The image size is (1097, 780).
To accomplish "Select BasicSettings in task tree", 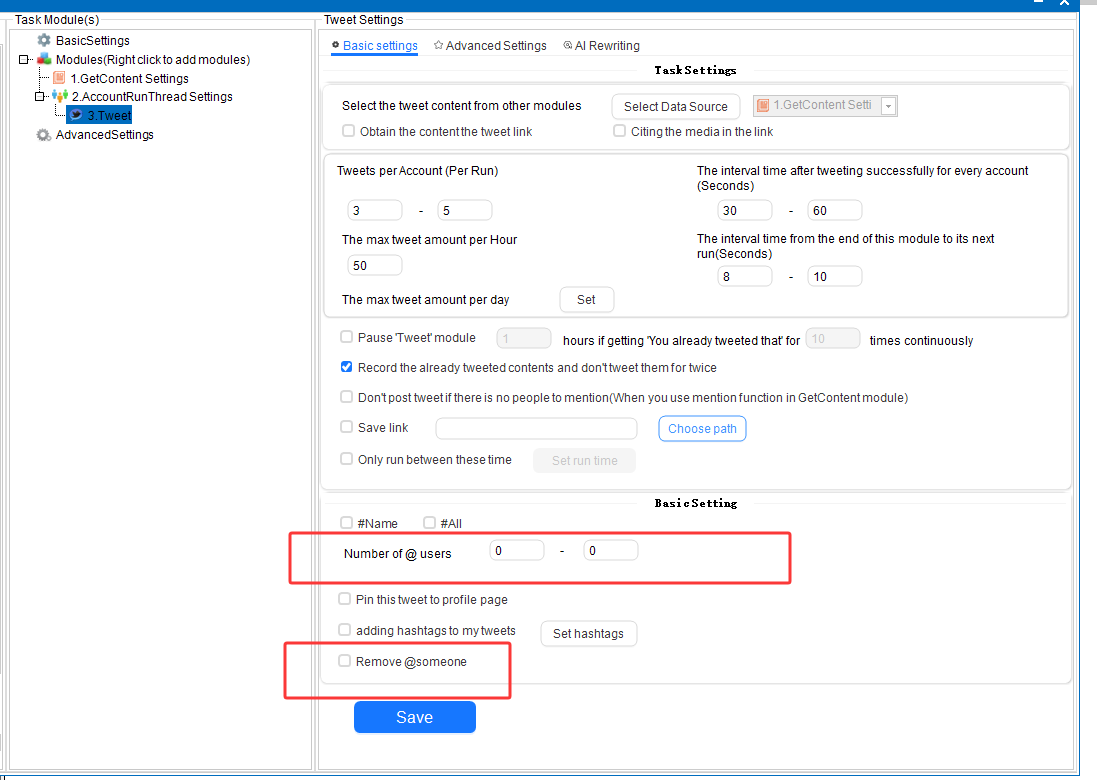I will 92,41.
